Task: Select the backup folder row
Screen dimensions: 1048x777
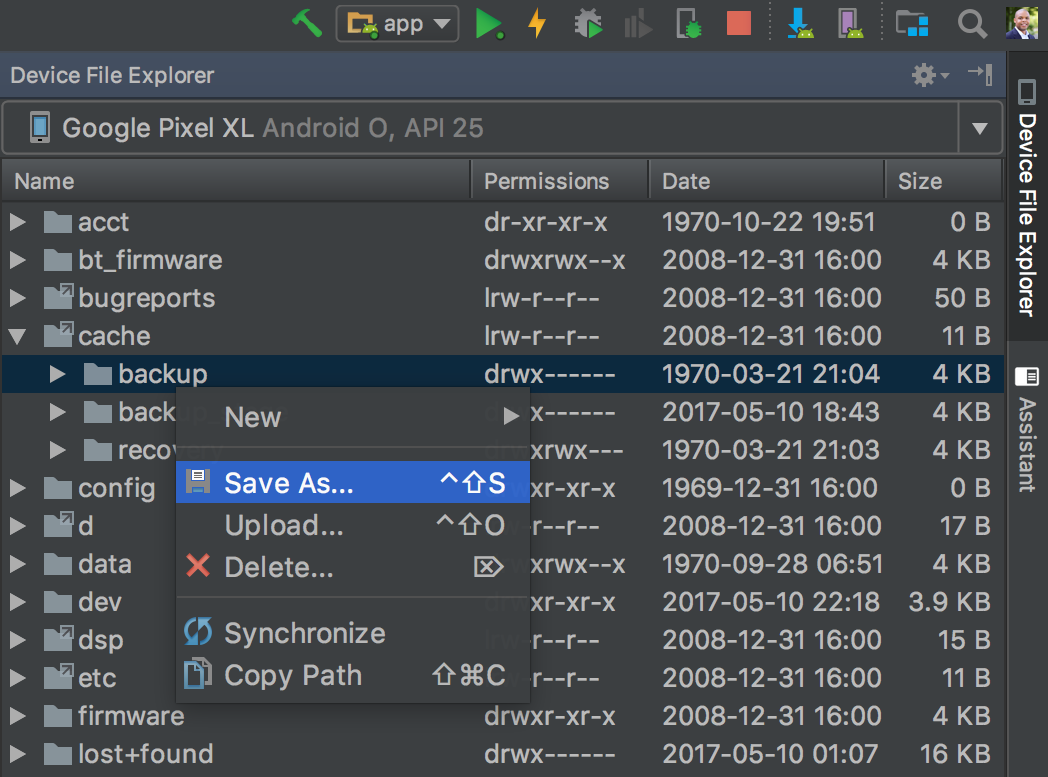Action: pyautogui.click(x=166, y=374)
